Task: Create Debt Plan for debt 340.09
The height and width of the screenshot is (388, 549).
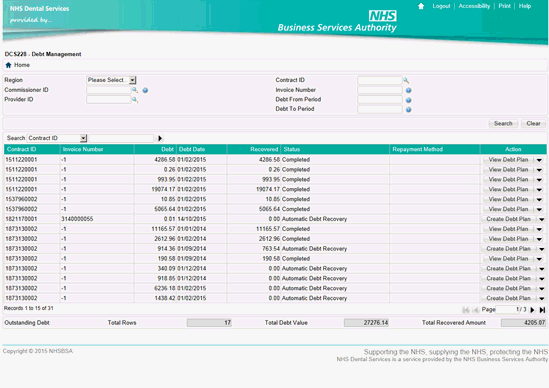Action: pyautogui.click(x=508, y=269)
